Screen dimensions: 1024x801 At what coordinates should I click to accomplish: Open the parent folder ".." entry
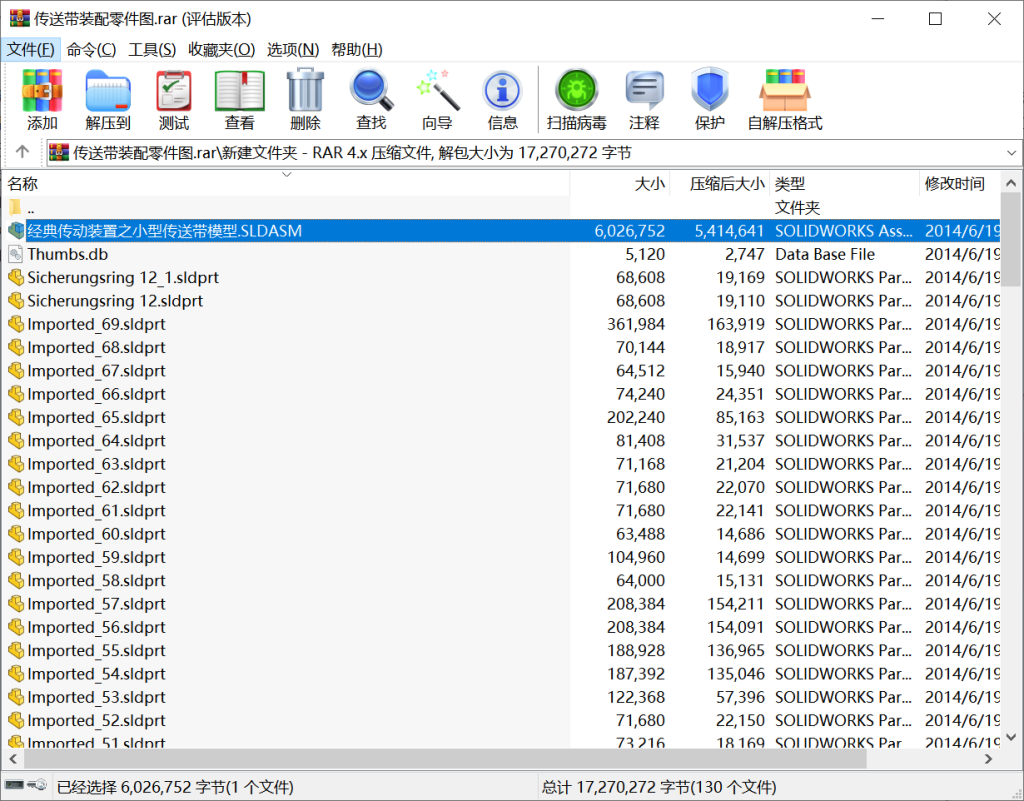[x=31, y=208]
